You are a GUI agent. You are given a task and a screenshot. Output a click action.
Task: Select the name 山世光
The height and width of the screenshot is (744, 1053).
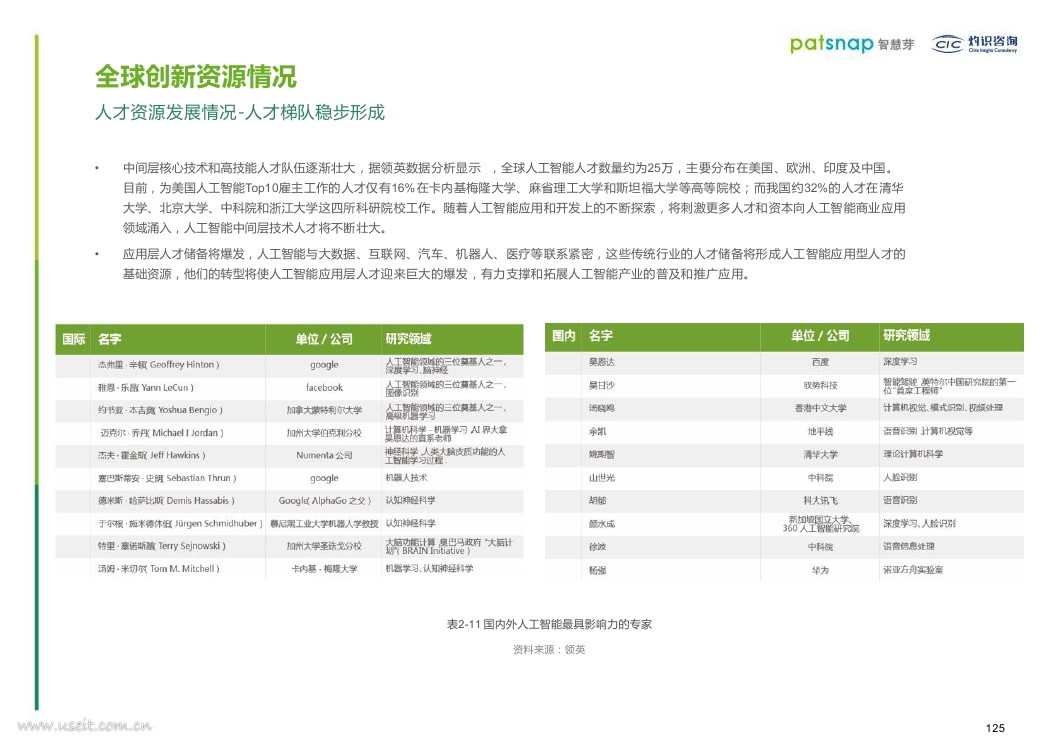point(602,478)
